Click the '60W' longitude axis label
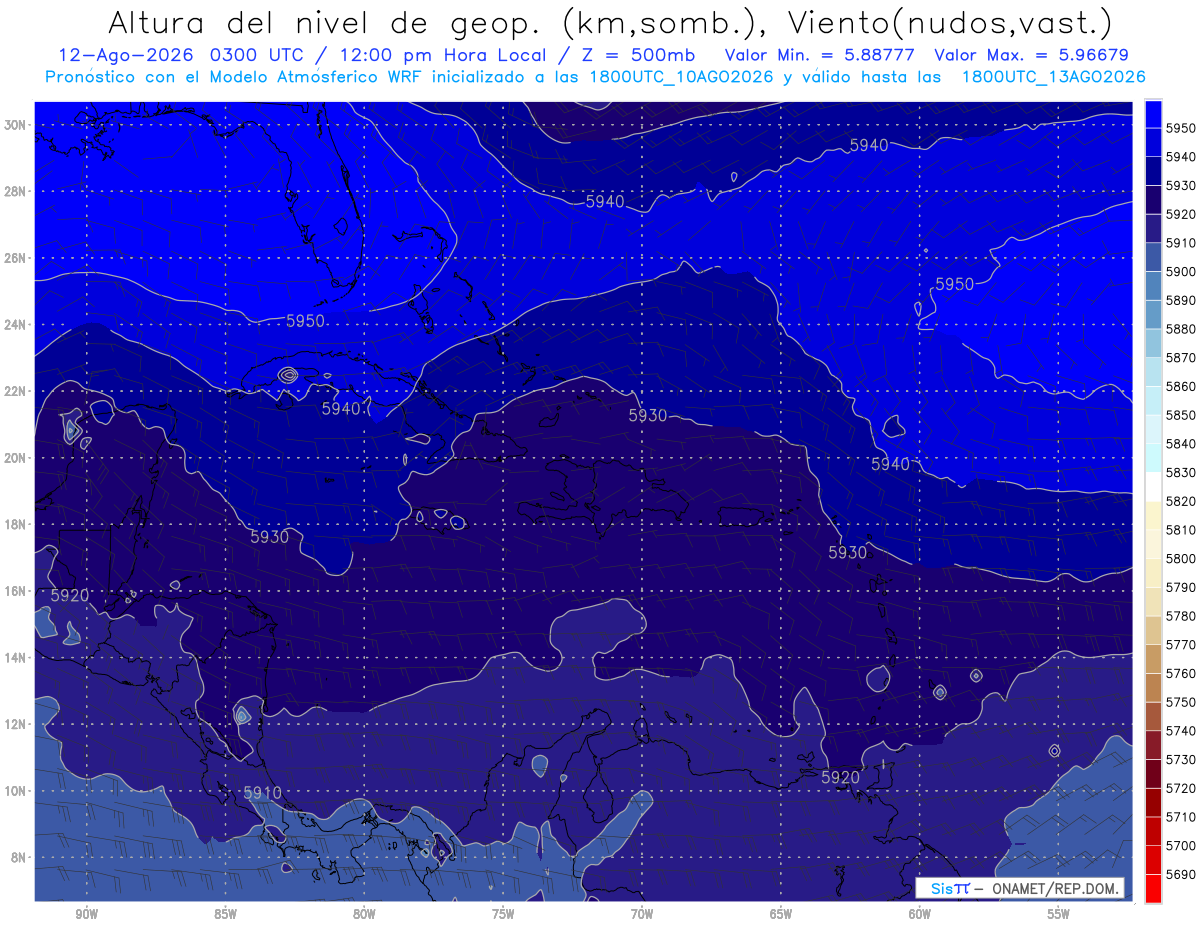 tap(920, 914)
